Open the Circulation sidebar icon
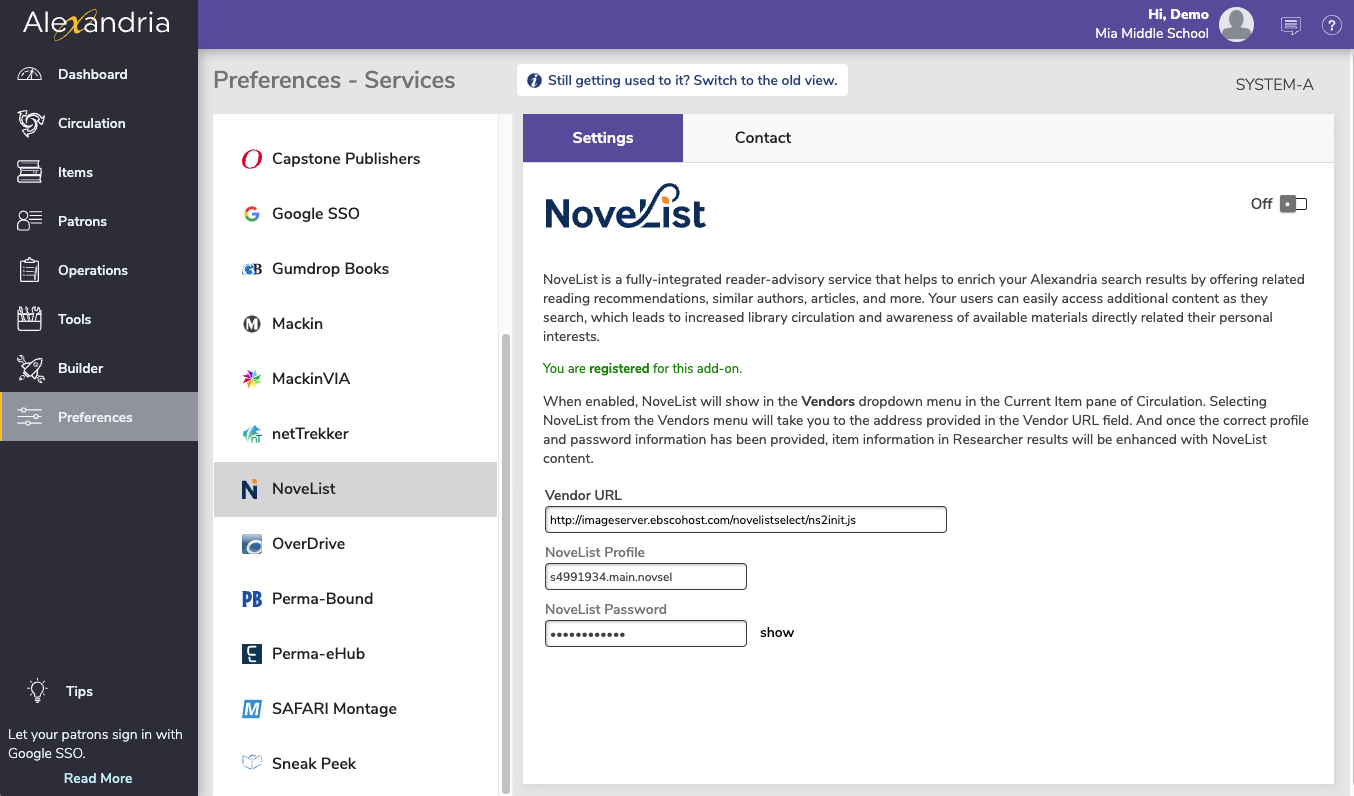Image resolution: width=1354 pixels, height=796 pixels. (30, 123)
